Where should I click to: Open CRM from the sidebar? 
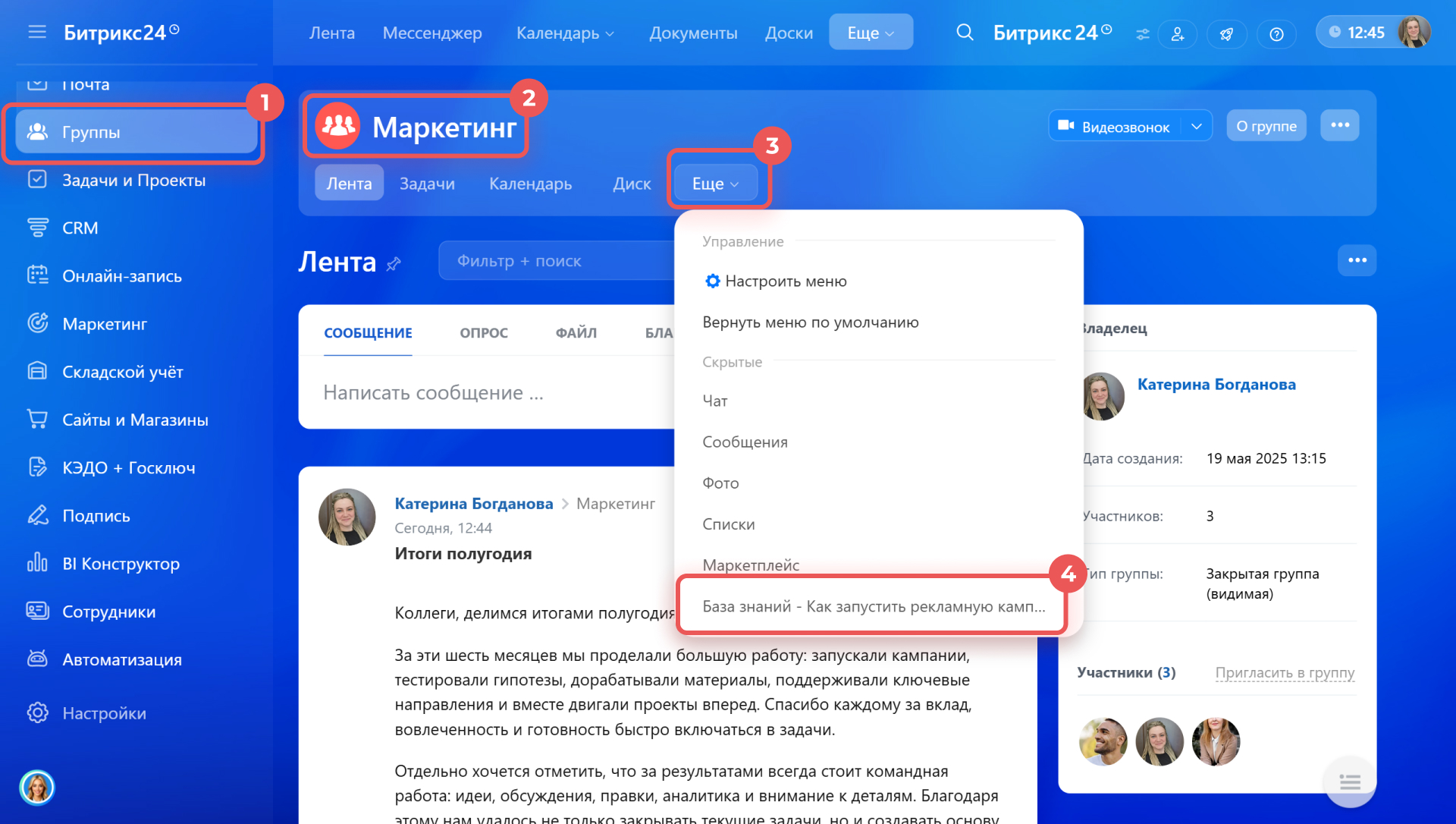pos(80,228)
